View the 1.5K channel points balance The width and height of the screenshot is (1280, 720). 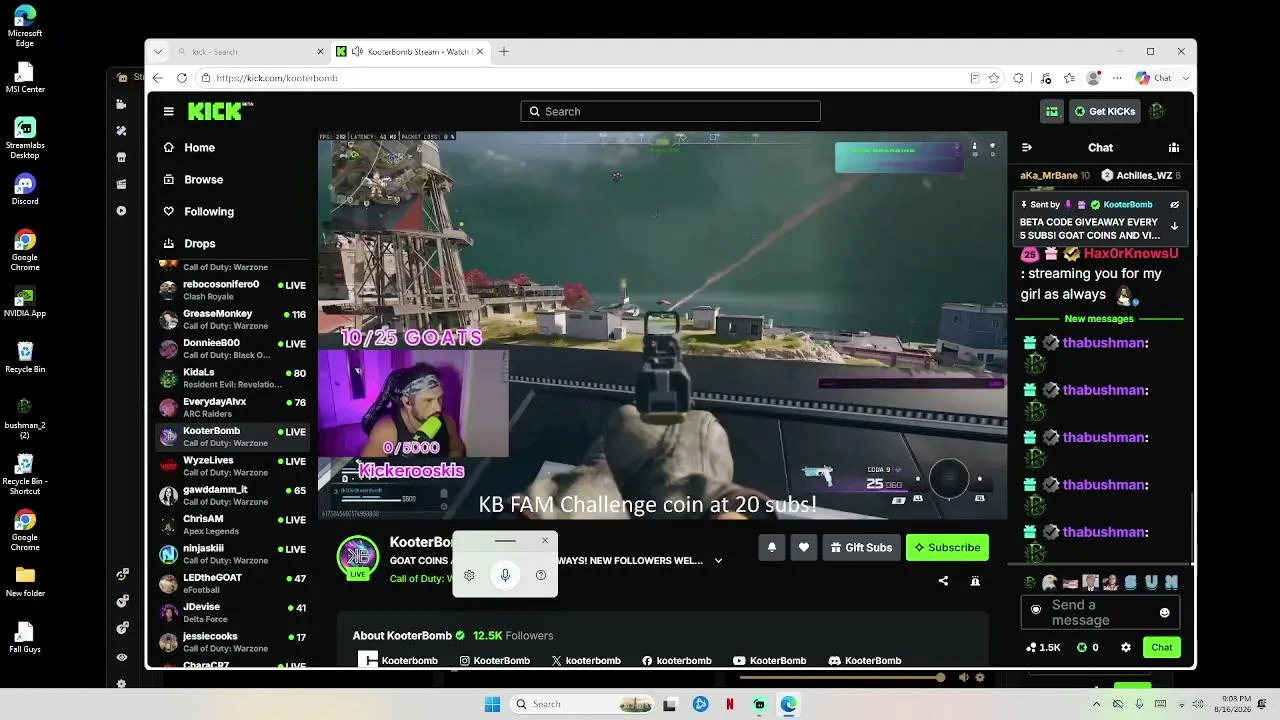(1043, 647)
